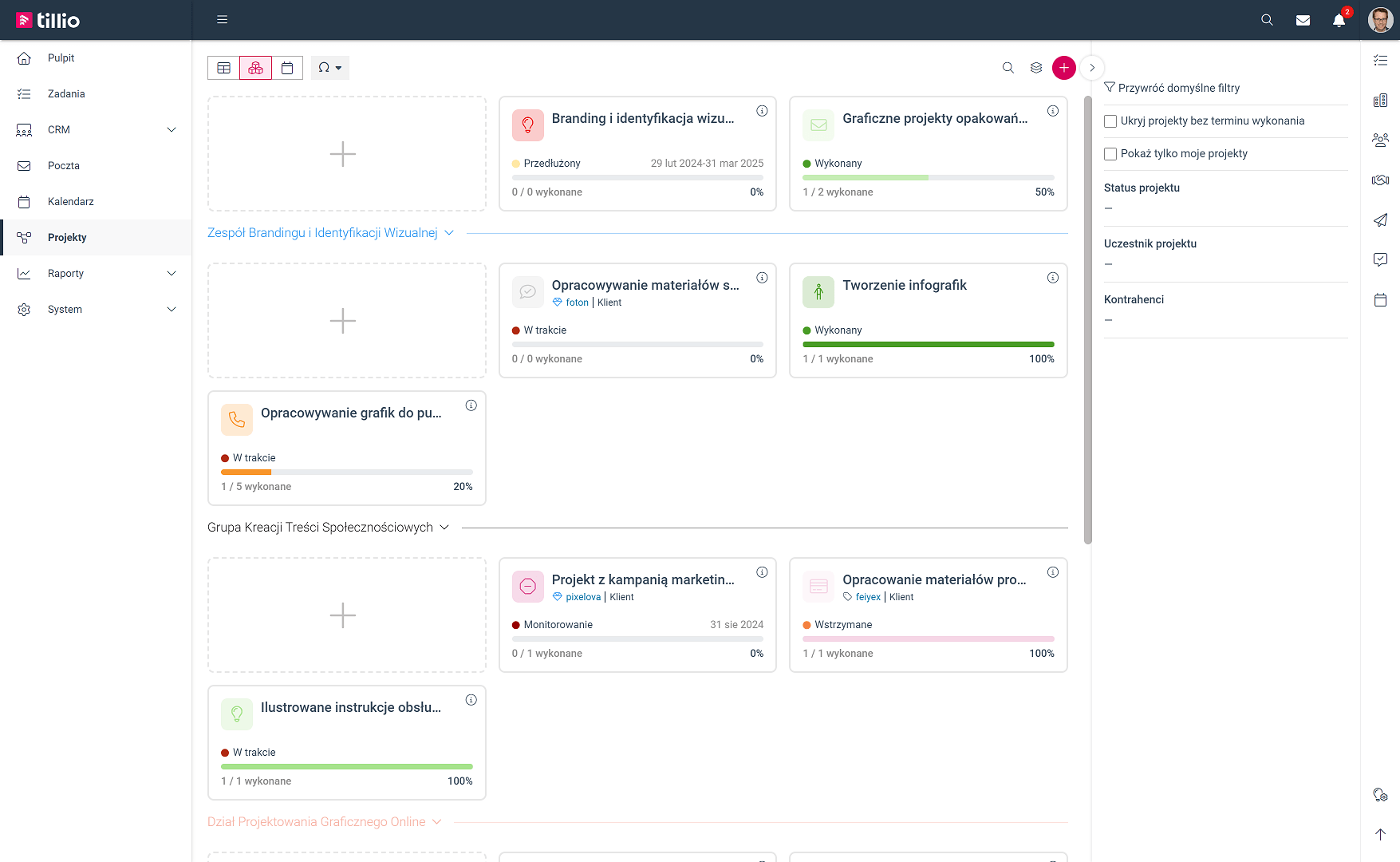Open info for Branding i identyfikacja project
This screenshot has width=1400, height=862.
pyautogui.click(x=762, y=111)
